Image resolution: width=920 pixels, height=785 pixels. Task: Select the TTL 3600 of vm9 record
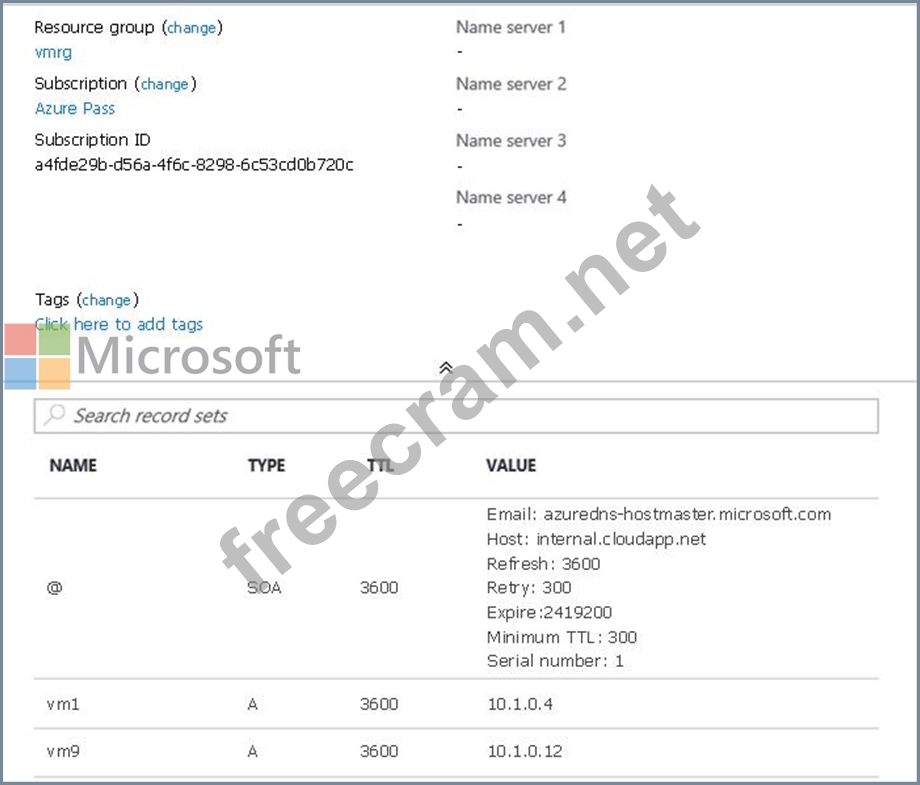point(379,751)
